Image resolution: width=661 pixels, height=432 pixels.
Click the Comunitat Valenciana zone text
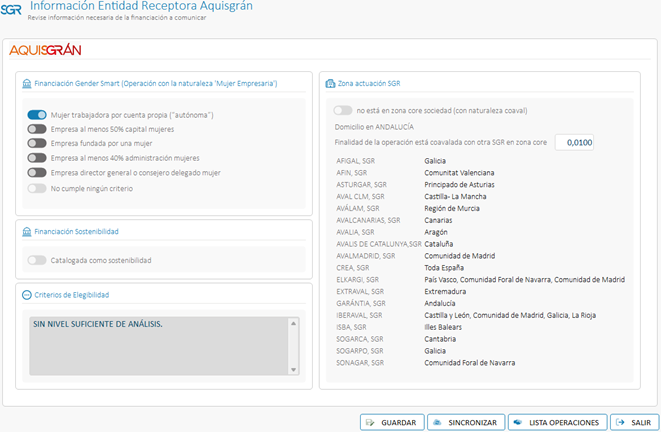459,173
